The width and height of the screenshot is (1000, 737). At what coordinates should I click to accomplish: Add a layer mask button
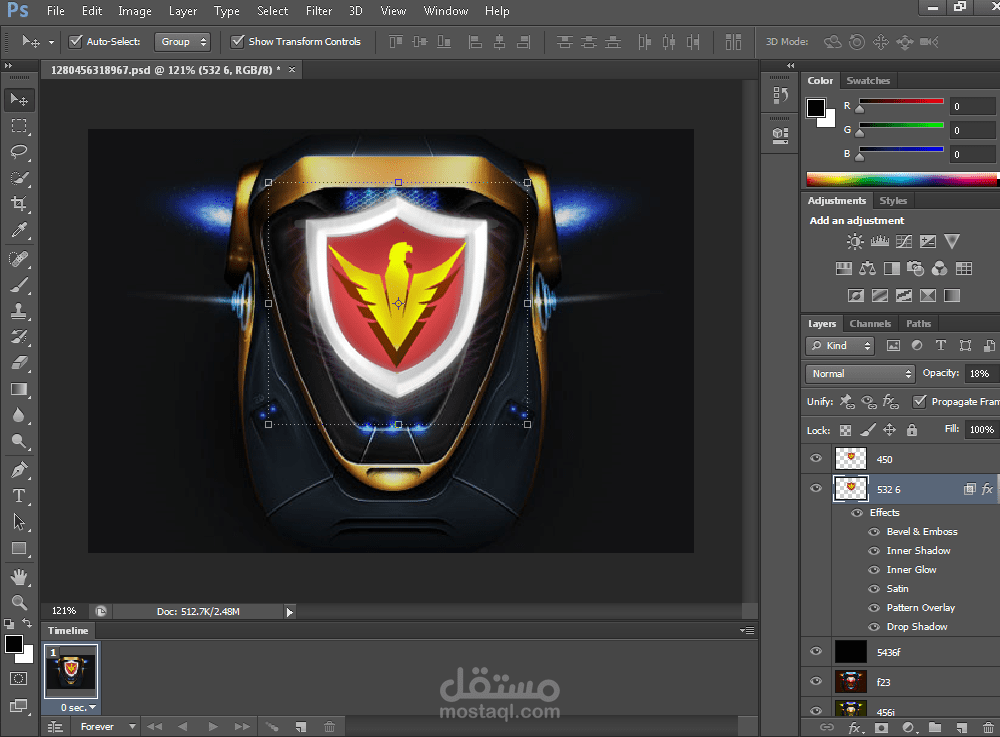pos(881,727)
